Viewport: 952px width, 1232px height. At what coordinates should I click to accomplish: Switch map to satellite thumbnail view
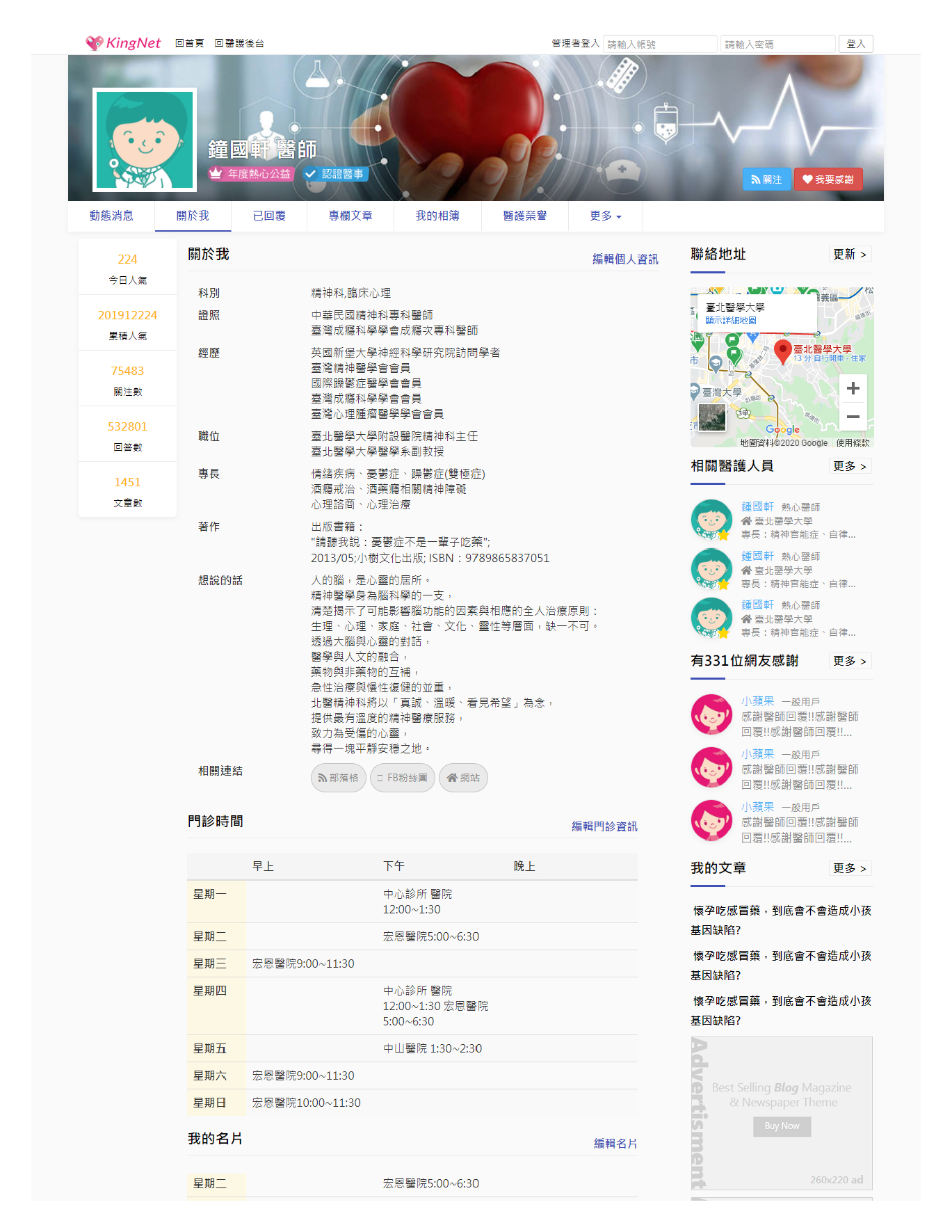[x=711, y=417]
